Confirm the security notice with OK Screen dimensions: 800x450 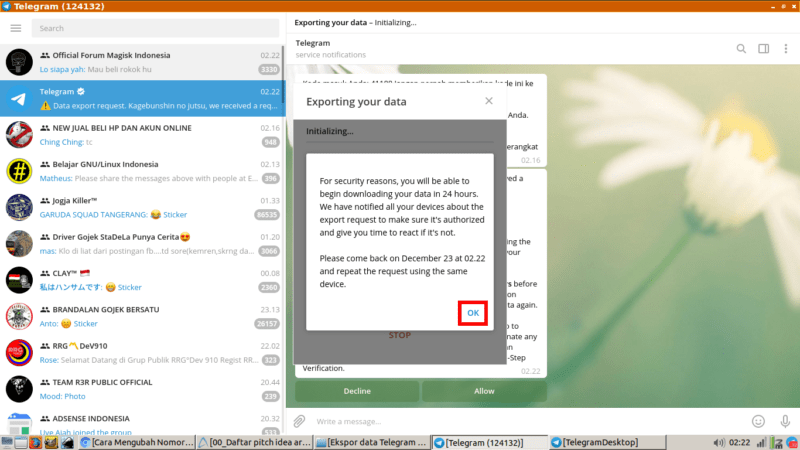pos(473,313)
